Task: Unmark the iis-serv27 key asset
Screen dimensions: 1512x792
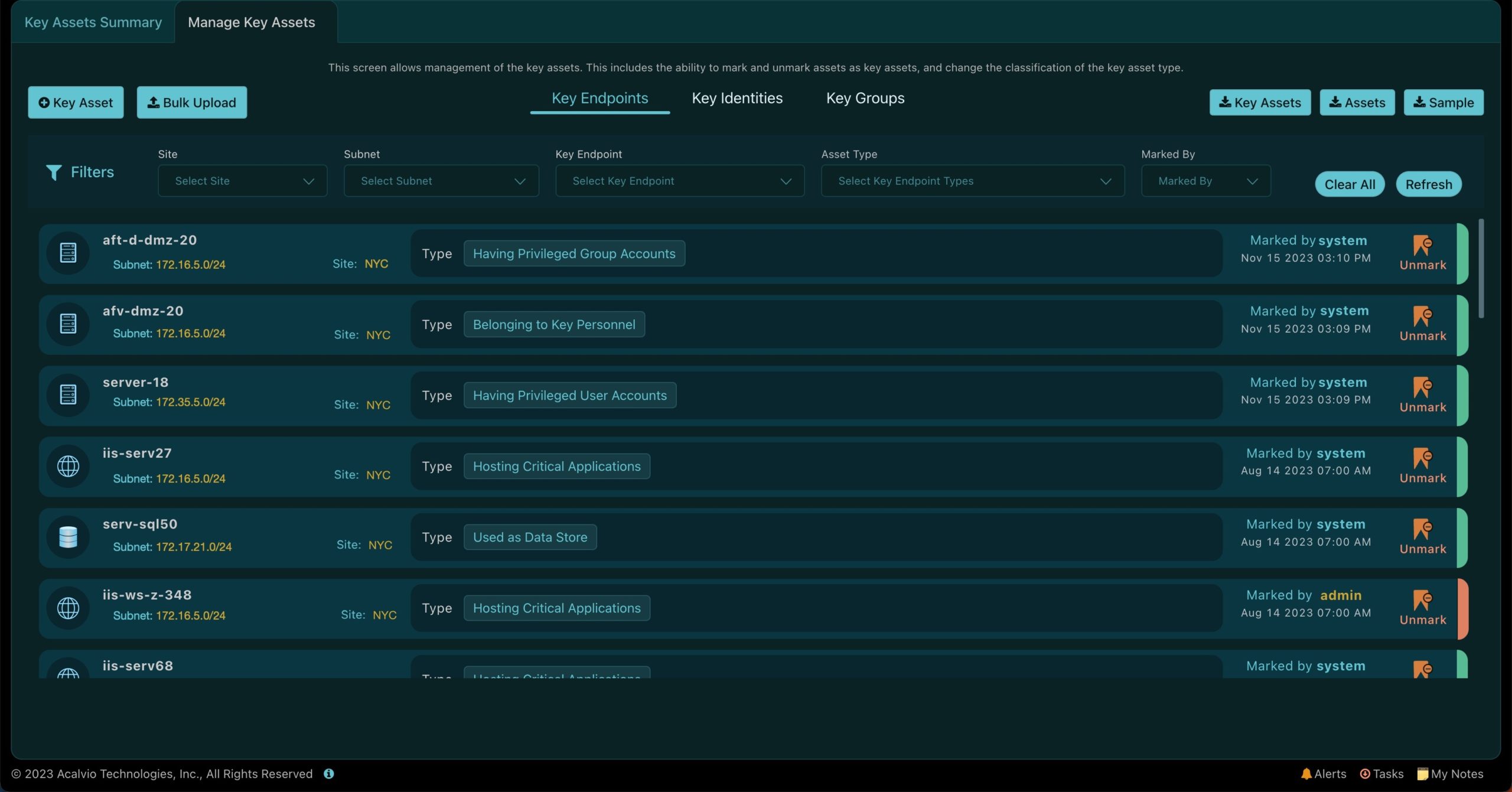Action: pos(1423,466)
